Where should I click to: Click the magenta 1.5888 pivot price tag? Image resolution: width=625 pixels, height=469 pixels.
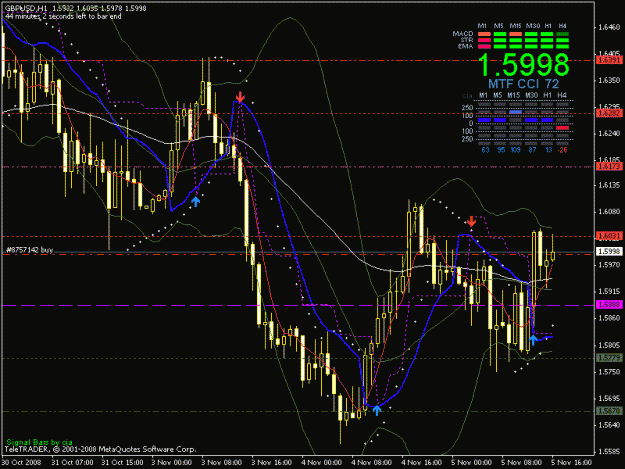point(609,305)
